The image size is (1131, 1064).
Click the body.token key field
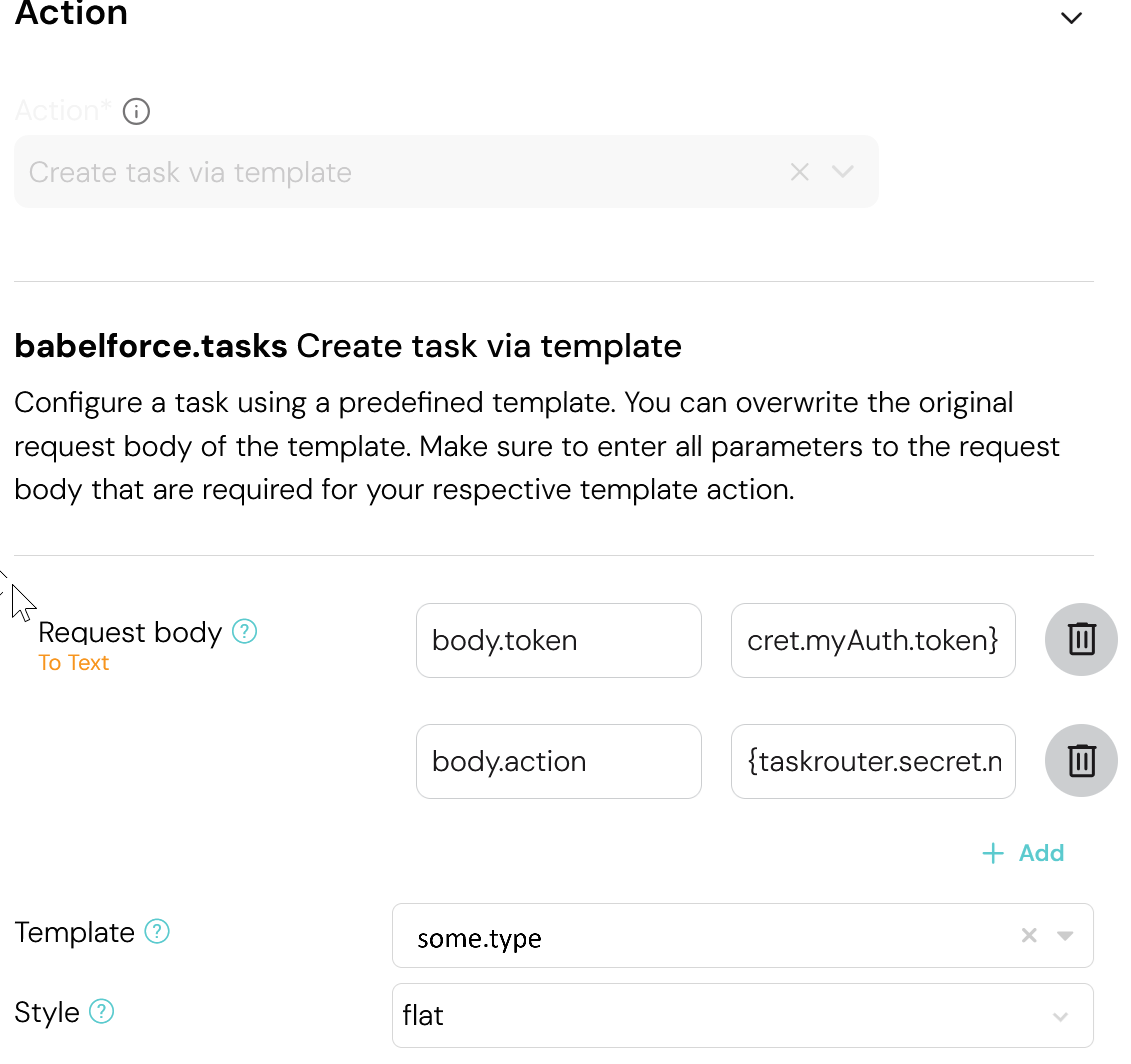click(558, 640)
